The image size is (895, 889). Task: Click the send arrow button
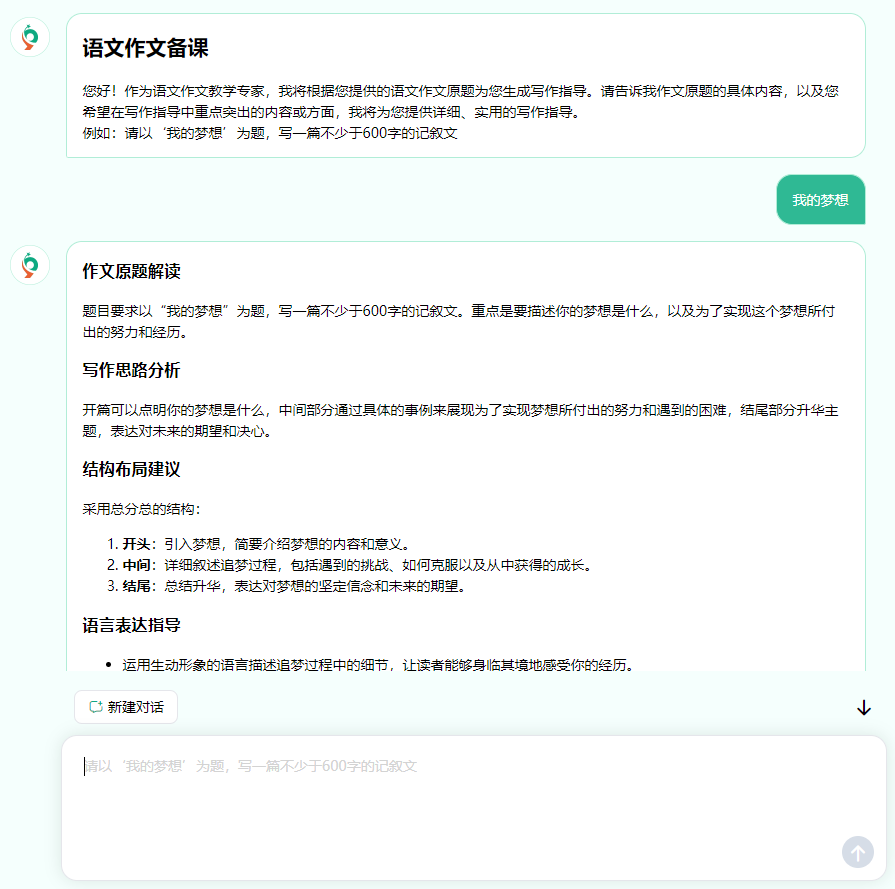tap(857, 852)
